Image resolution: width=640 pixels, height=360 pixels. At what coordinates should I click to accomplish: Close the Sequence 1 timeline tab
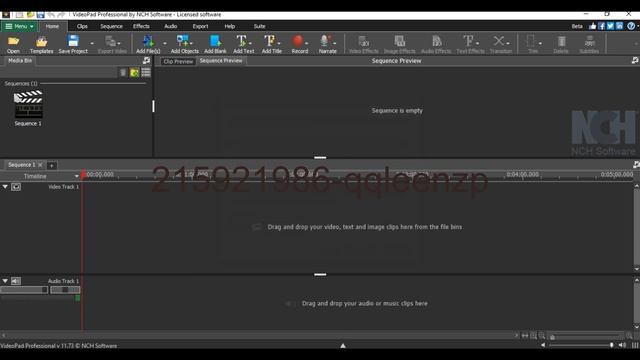[x=40, y=165]
